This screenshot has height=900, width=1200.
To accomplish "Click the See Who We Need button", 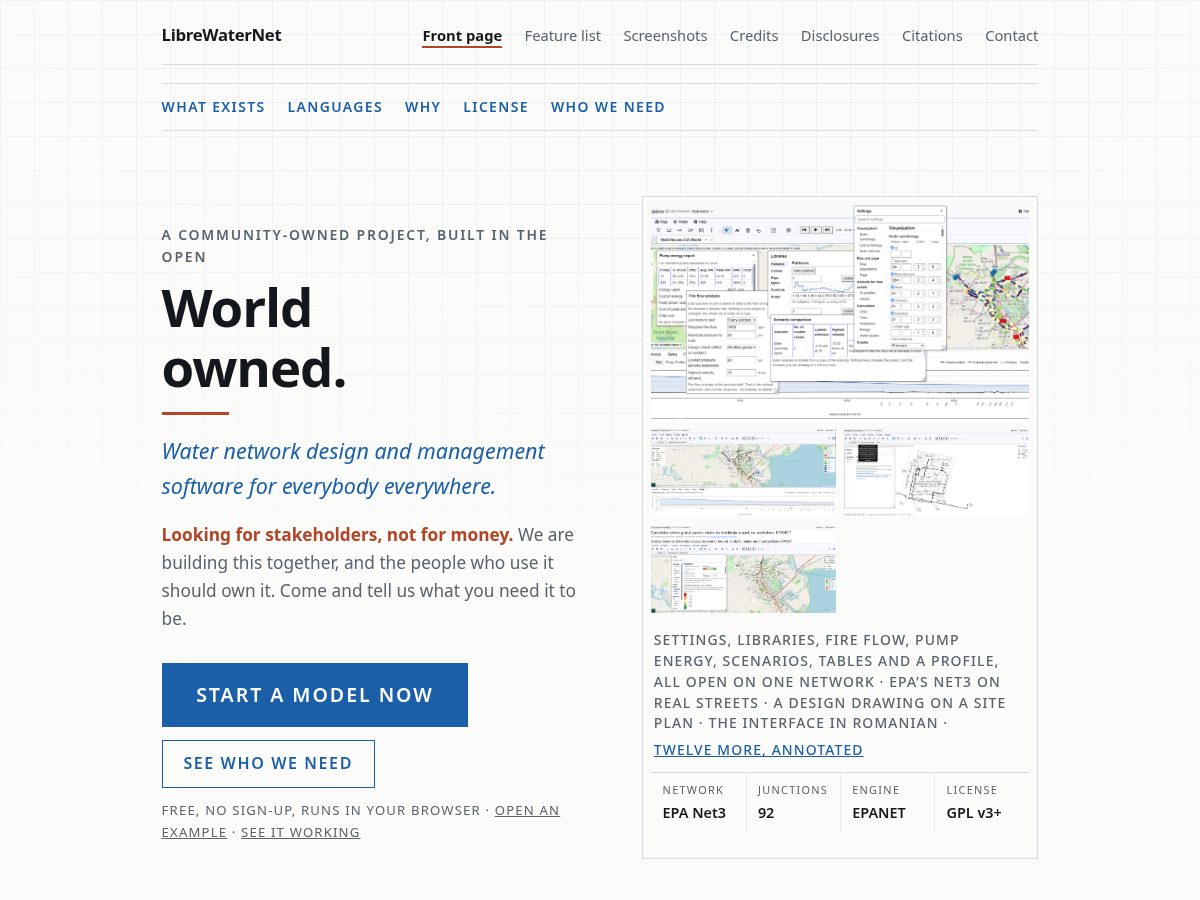I will 268,764.
